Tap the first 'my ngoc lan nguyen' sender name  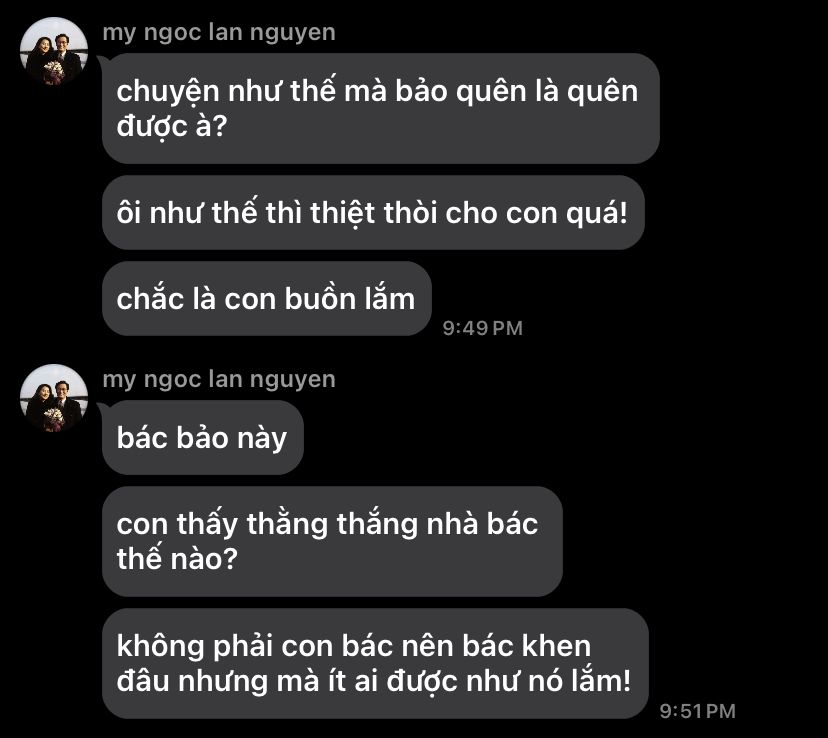point(219,33)
